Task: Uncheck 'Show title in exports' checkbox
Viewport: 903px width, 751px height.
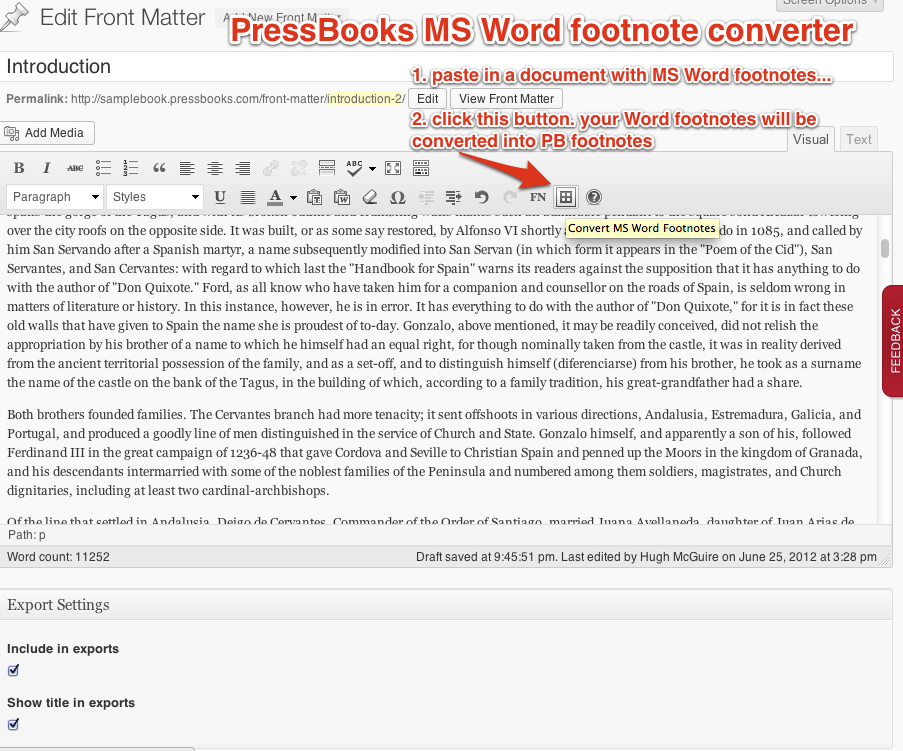Action: [14, 725]
